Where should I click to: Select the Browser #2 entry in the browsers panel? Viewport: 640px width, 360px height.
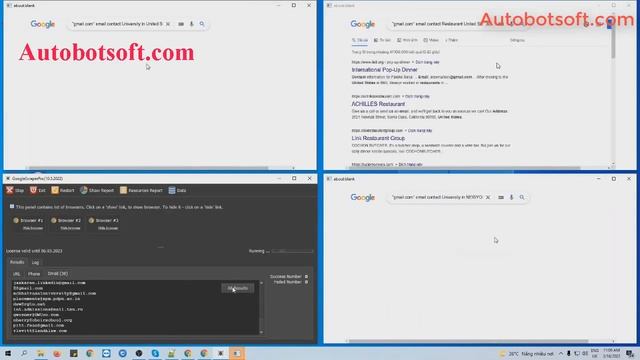(66, 220)
